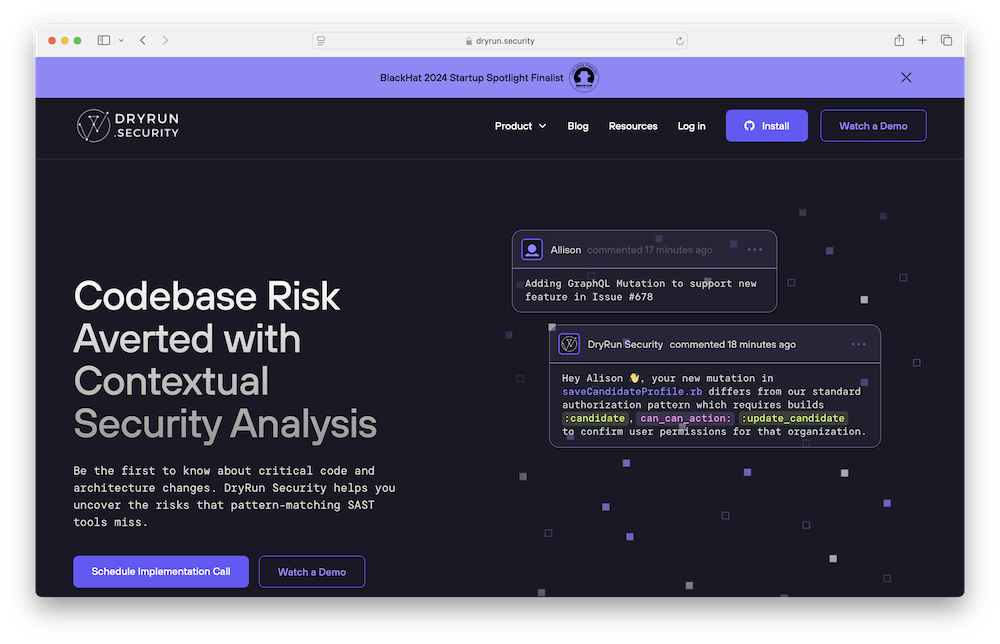Screen dimensions: 1000x644
Task: Click saveCandidateProfile.rb in the comment
Action: pos(632,392)
